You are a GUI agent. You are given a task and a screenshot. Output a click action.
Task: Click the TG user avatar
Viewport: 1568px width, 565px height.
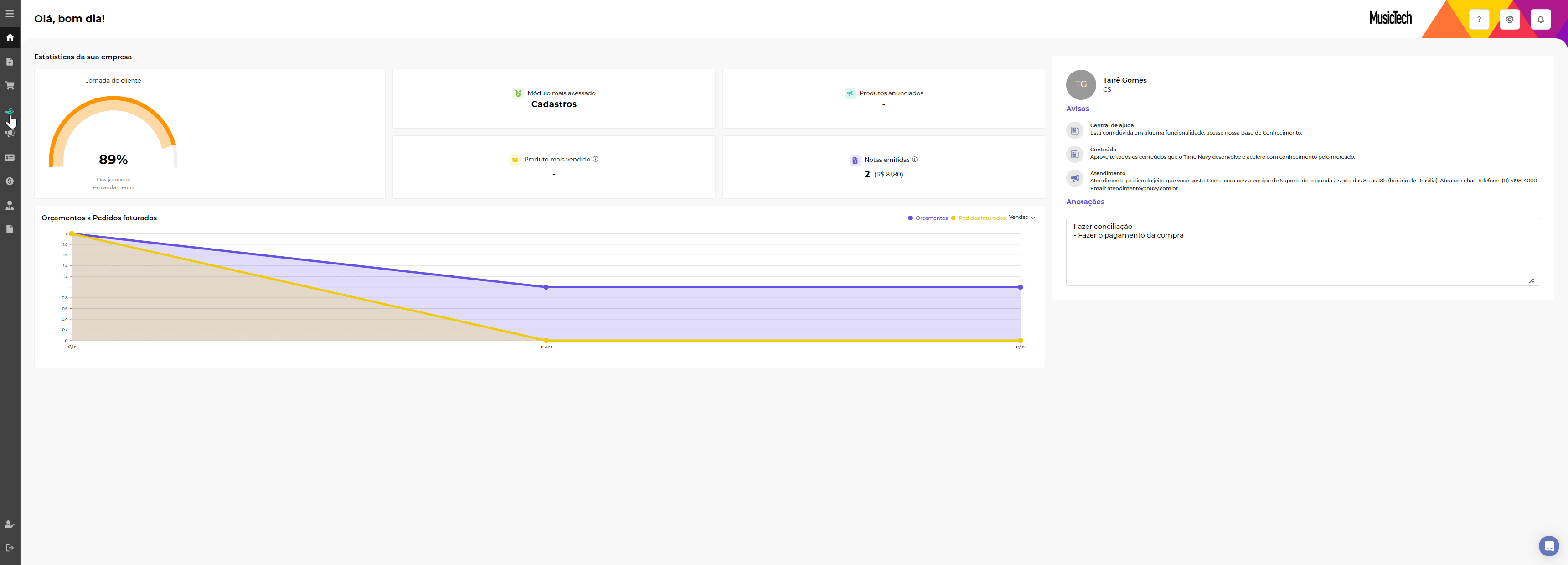click(x=1080, y=85)
